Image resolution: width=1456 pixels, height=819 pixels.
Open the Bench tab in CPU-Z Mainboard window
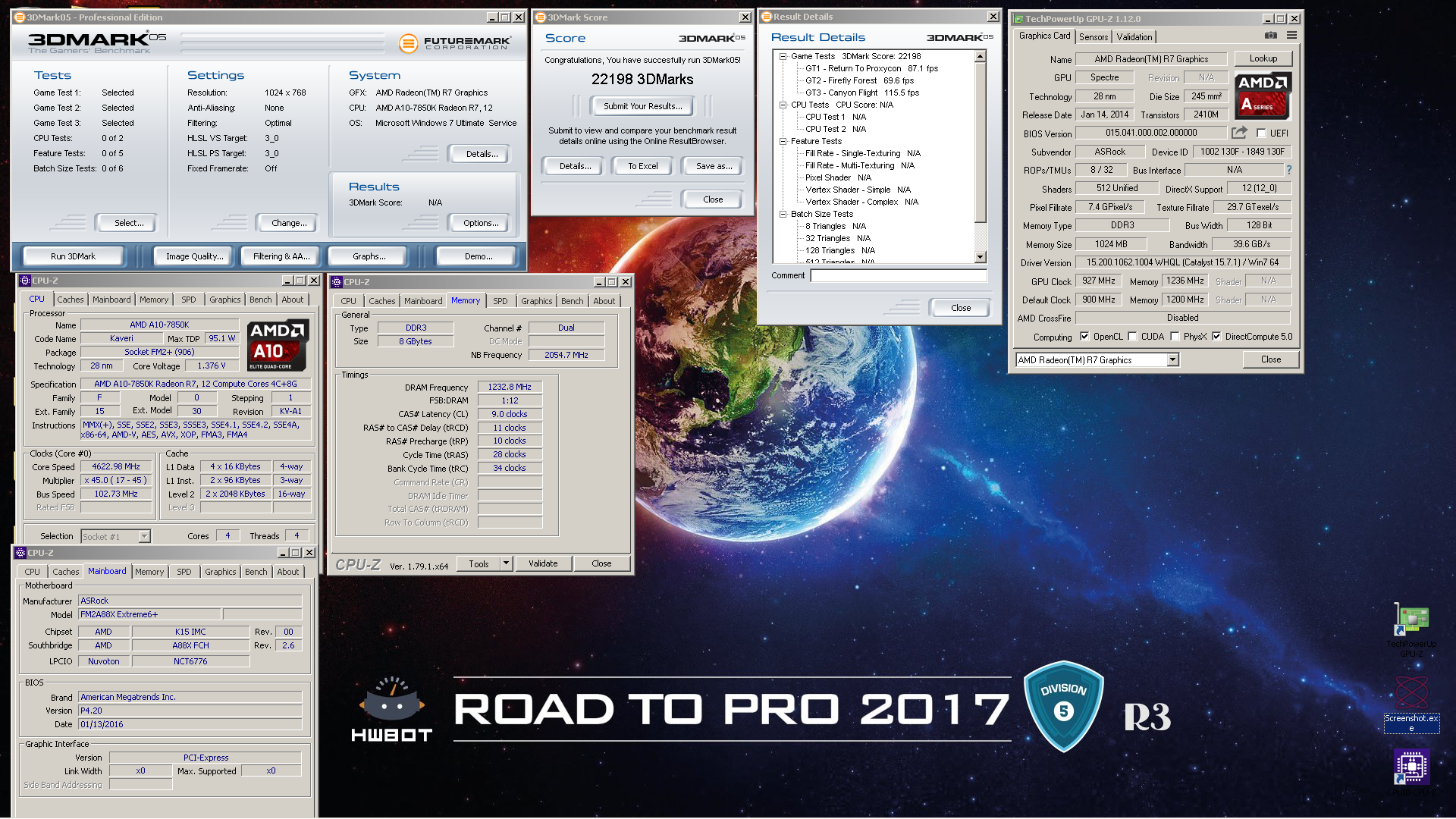256,572
